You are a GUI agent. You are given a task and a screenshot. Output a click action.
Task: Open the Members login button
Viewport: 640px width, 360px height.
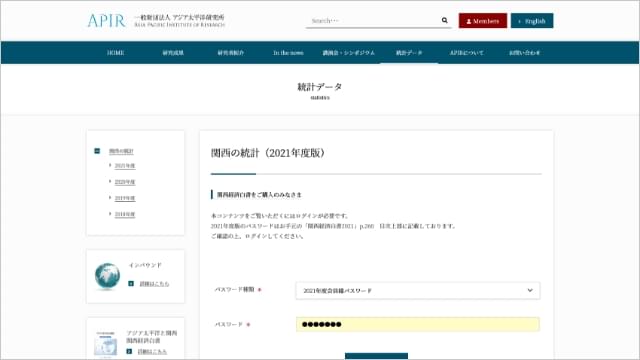(x=483, y=21)
